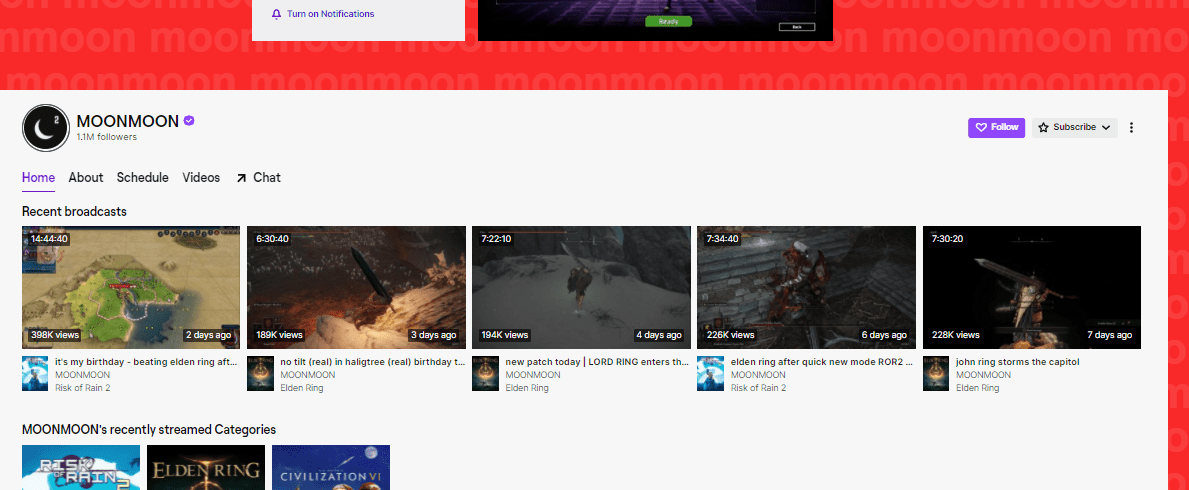The height and width of the screenshot is (490, 1189).
Task: Open the Schedule tab
Action: (143, 177)
